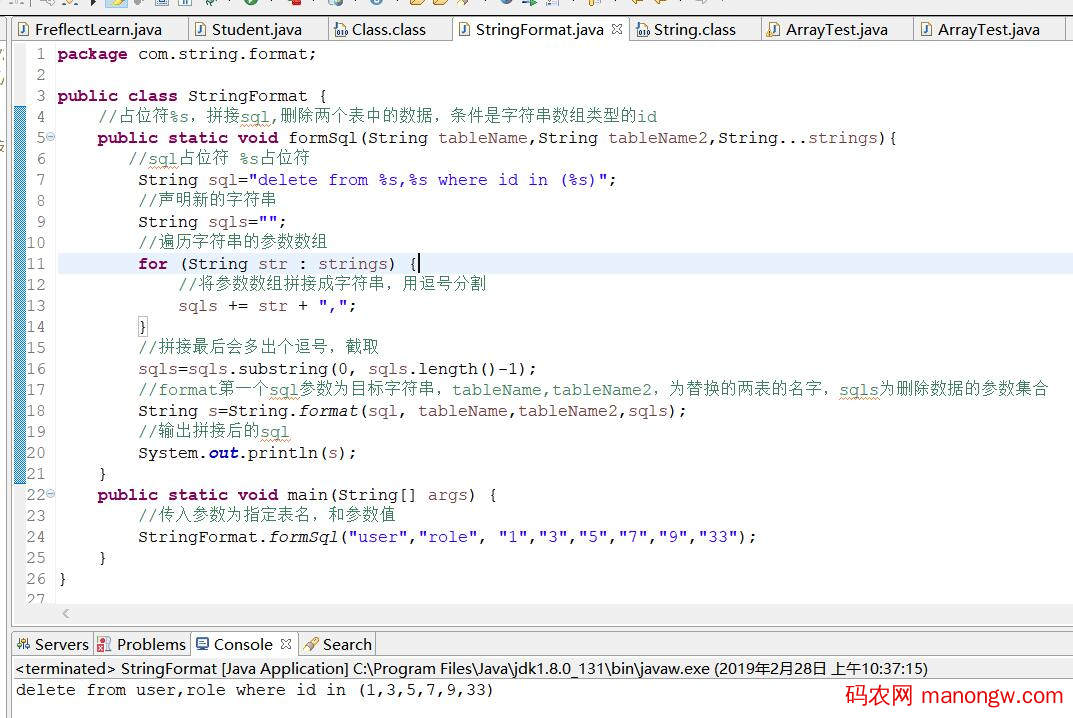Close the StringFormat.java tab

tap(617, 30)
